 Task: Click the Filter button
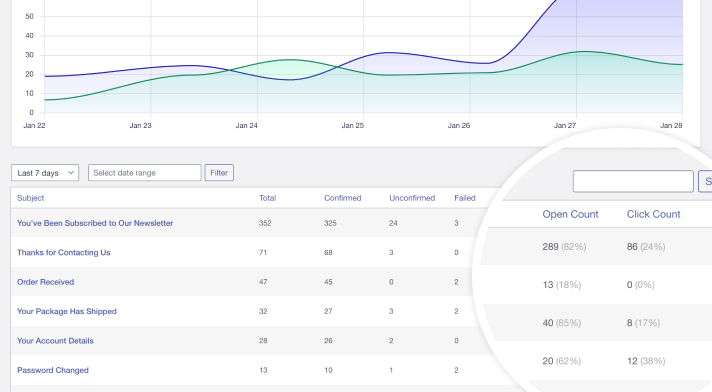219,173
